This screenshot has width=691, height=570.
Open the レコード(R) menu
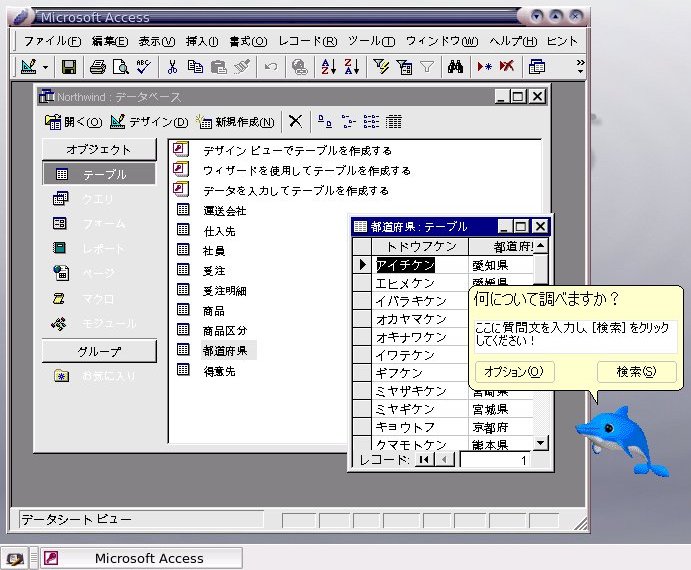[x=308, y=41]
